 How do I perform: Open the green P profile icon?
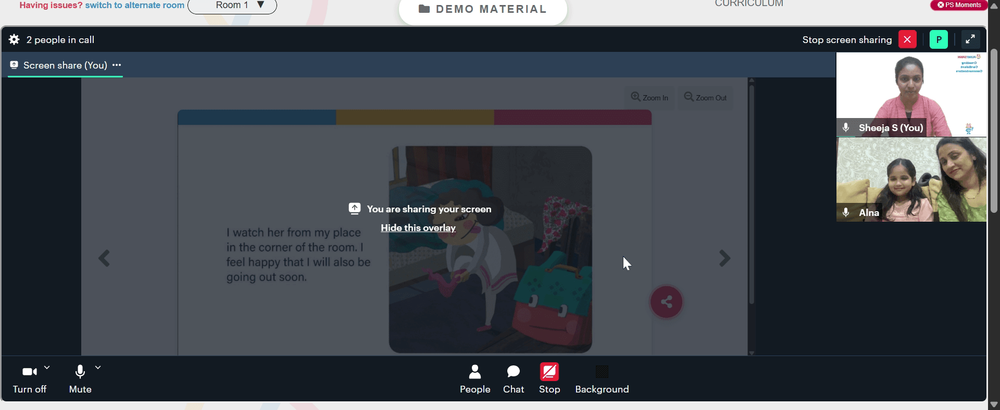938,40
